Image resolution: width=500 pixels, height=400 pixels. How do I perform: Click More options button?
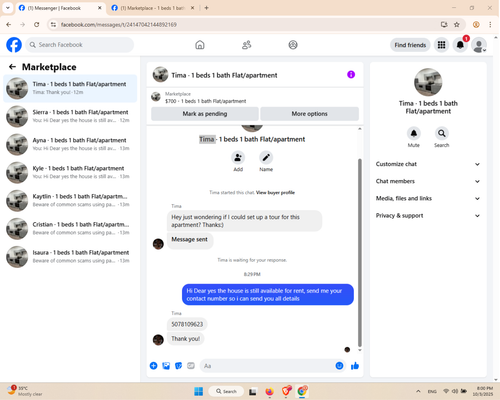tap(309, 114)
